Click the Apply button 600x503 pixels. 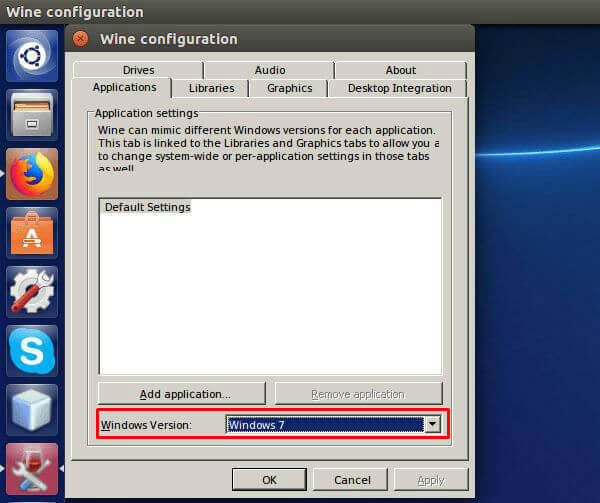(431, 480)
